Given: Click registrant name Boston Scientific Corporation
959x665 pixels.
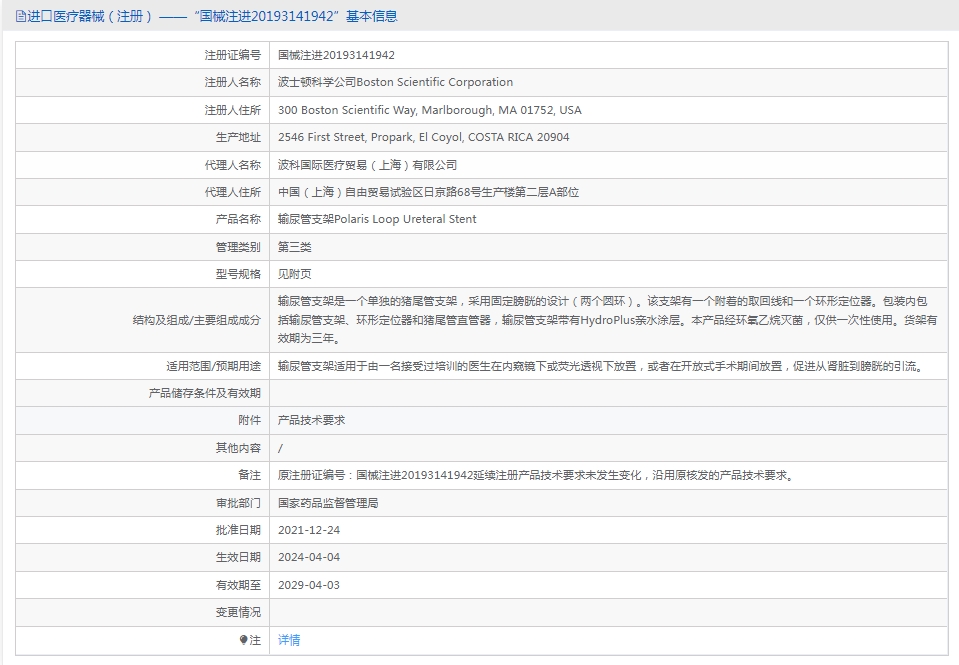Looking at the screenshot, I should (395, 83).
